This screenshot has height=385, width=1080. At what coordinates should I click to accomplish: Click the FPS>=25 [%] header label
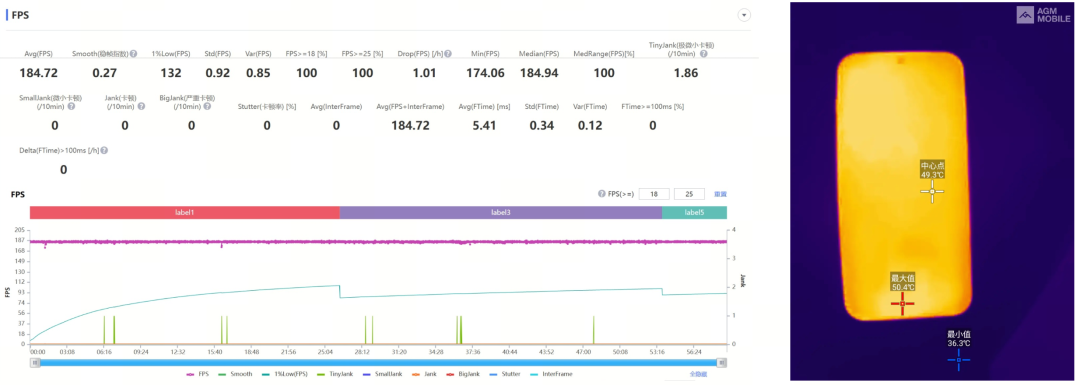pos(363,53)
